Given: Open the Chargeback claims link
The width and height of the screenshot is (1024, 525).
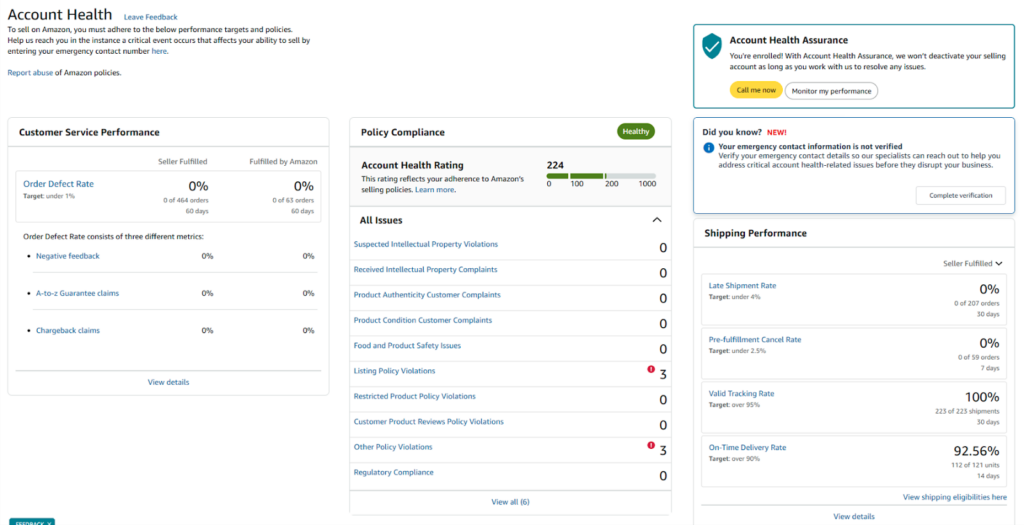Looking at the screenshot, I should coord(68,330).
